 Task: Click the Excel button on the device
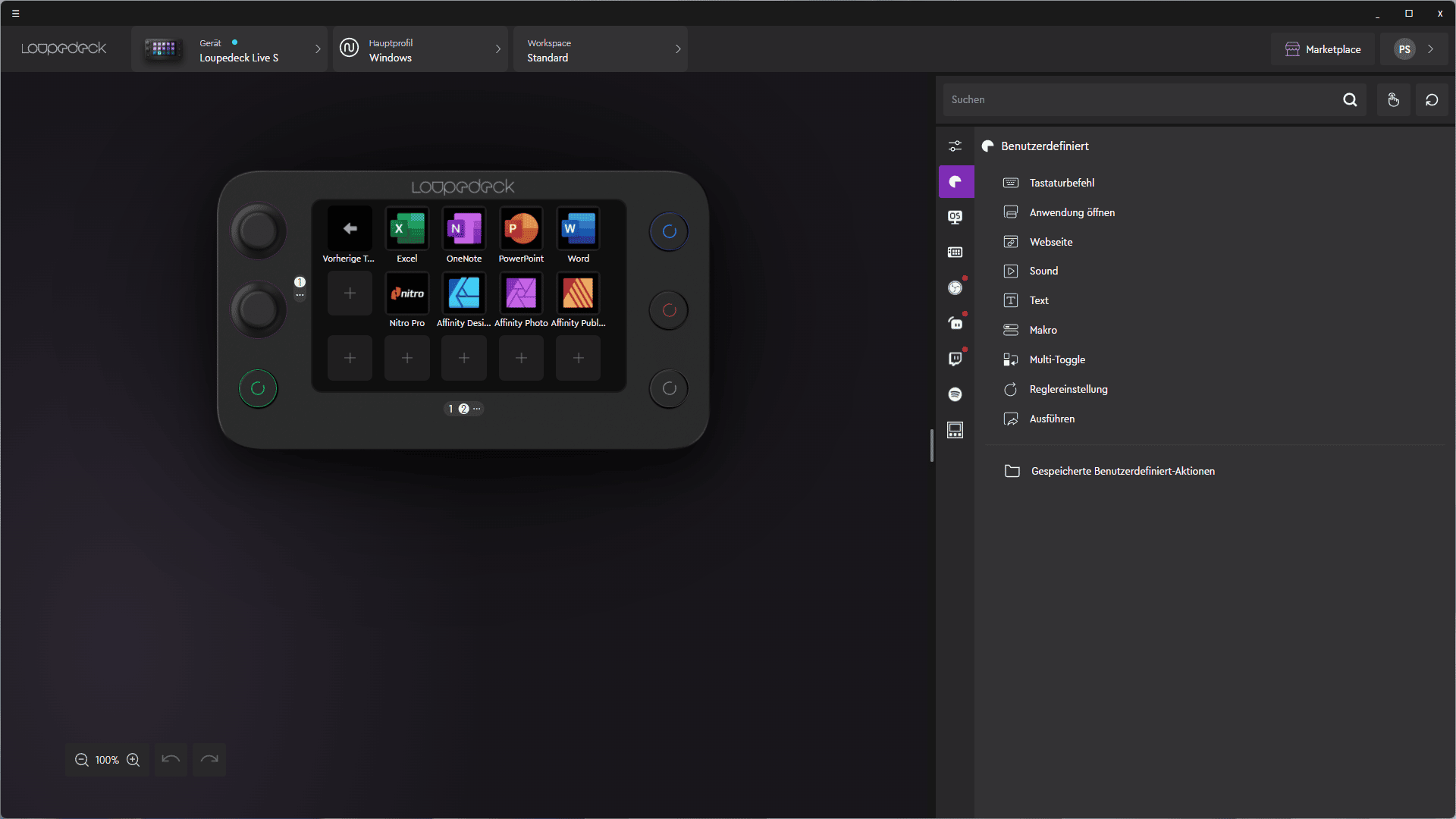(407, 229)
